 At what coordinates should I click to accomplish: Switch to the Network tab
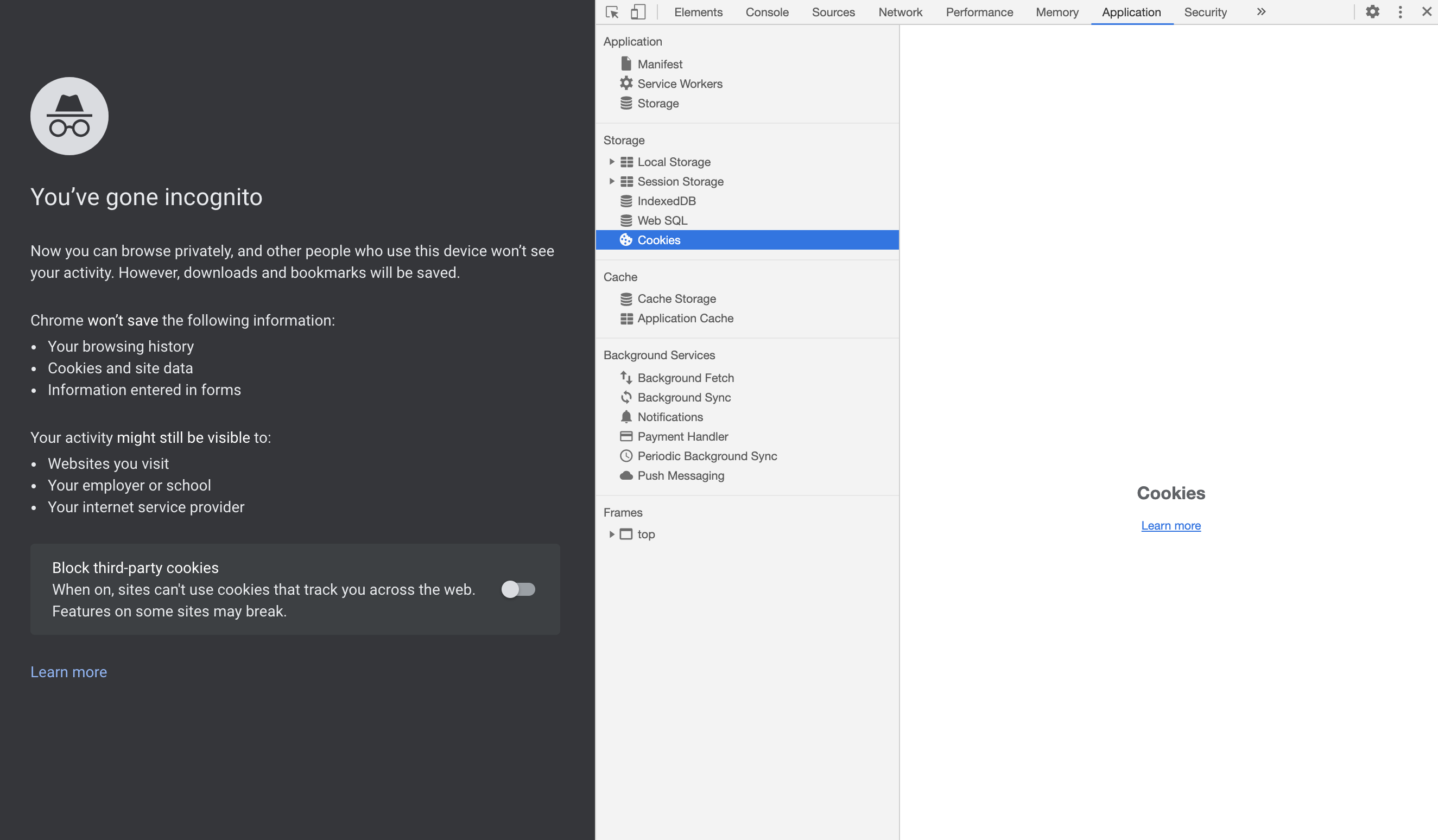point(900,12)
